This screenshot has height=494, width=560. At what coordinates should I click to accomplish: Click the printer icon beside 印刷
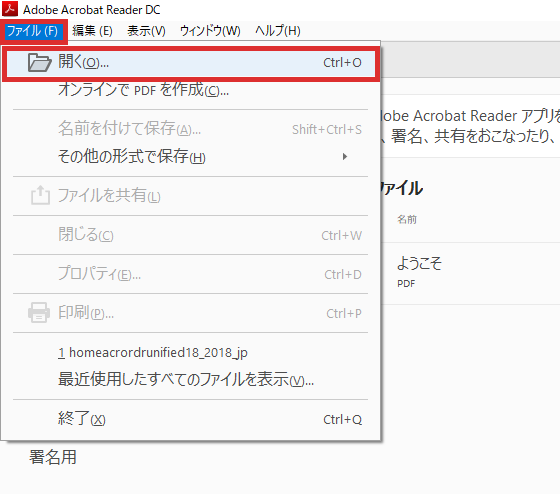pos(39,313)
